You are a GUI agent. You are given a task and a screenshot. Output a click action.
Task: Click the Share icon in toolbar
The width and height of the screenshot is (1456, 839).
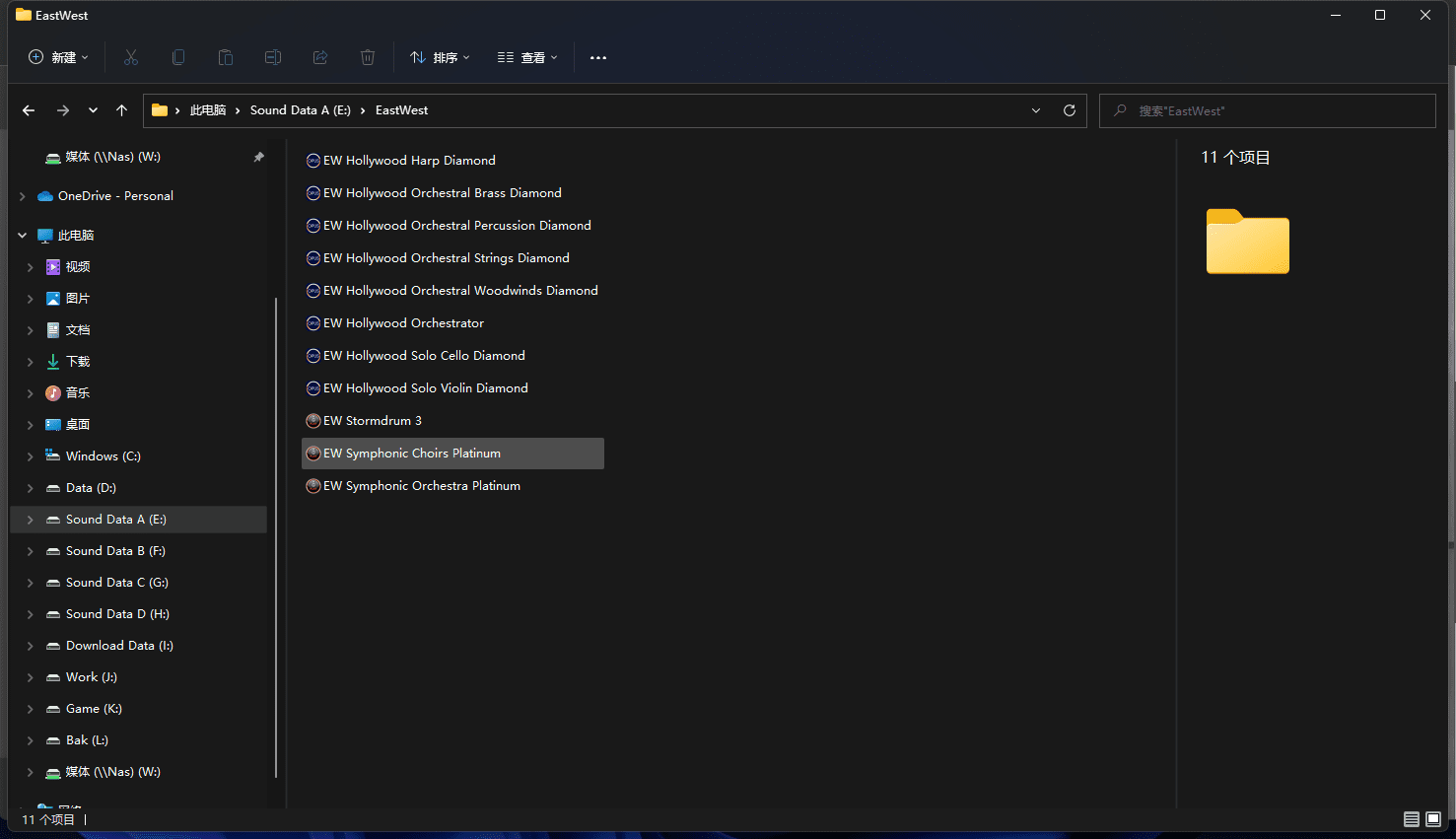[x=320, y=58]
